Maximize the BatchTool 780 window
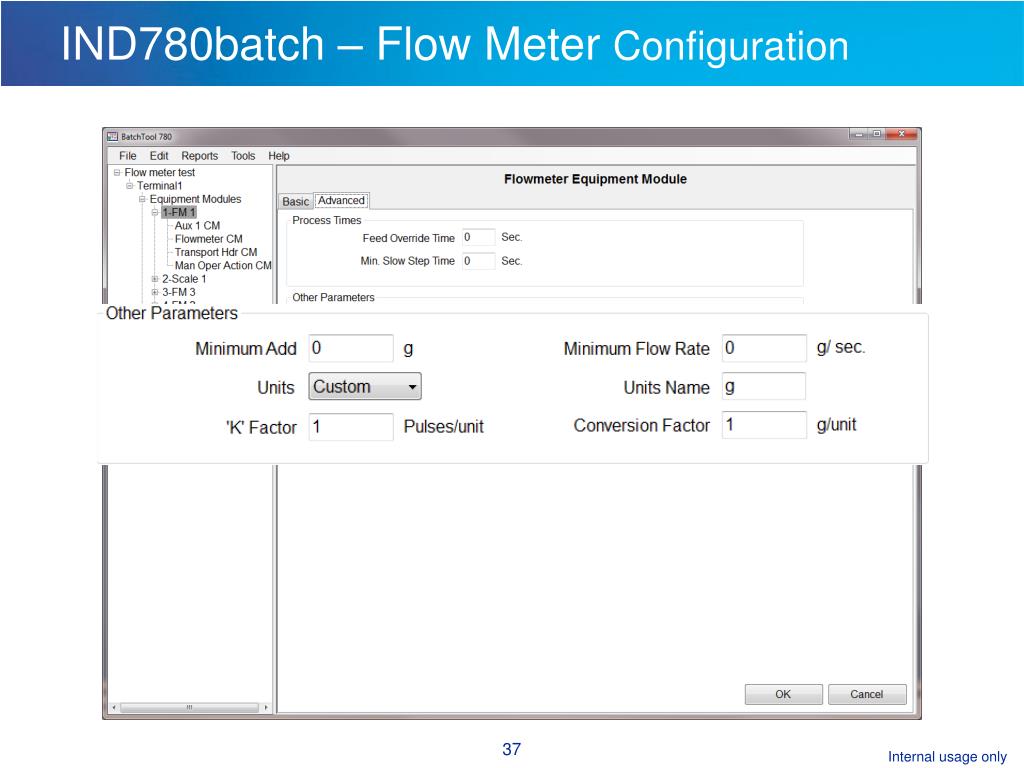Viewport: 1024px width, 768px height. pos(877,134)
